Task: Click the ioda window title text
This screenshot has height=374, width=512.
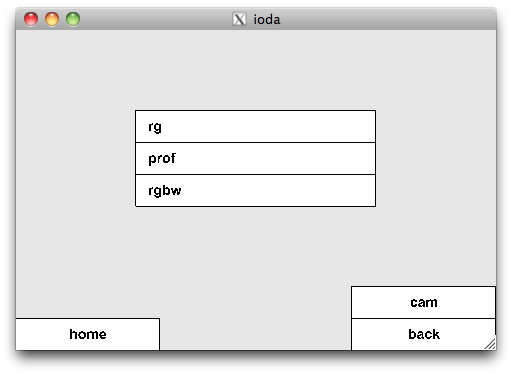Action: coord(267,20)
